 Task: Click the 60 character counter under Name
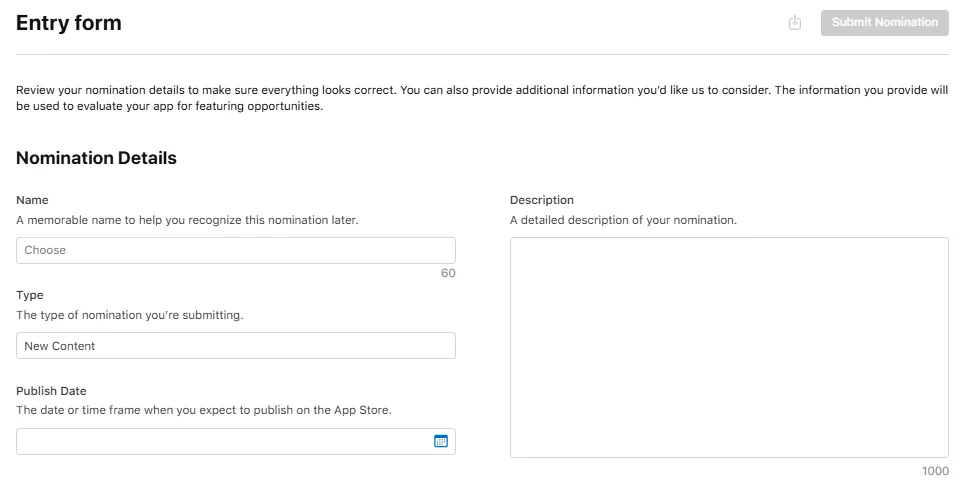(448, 273)
